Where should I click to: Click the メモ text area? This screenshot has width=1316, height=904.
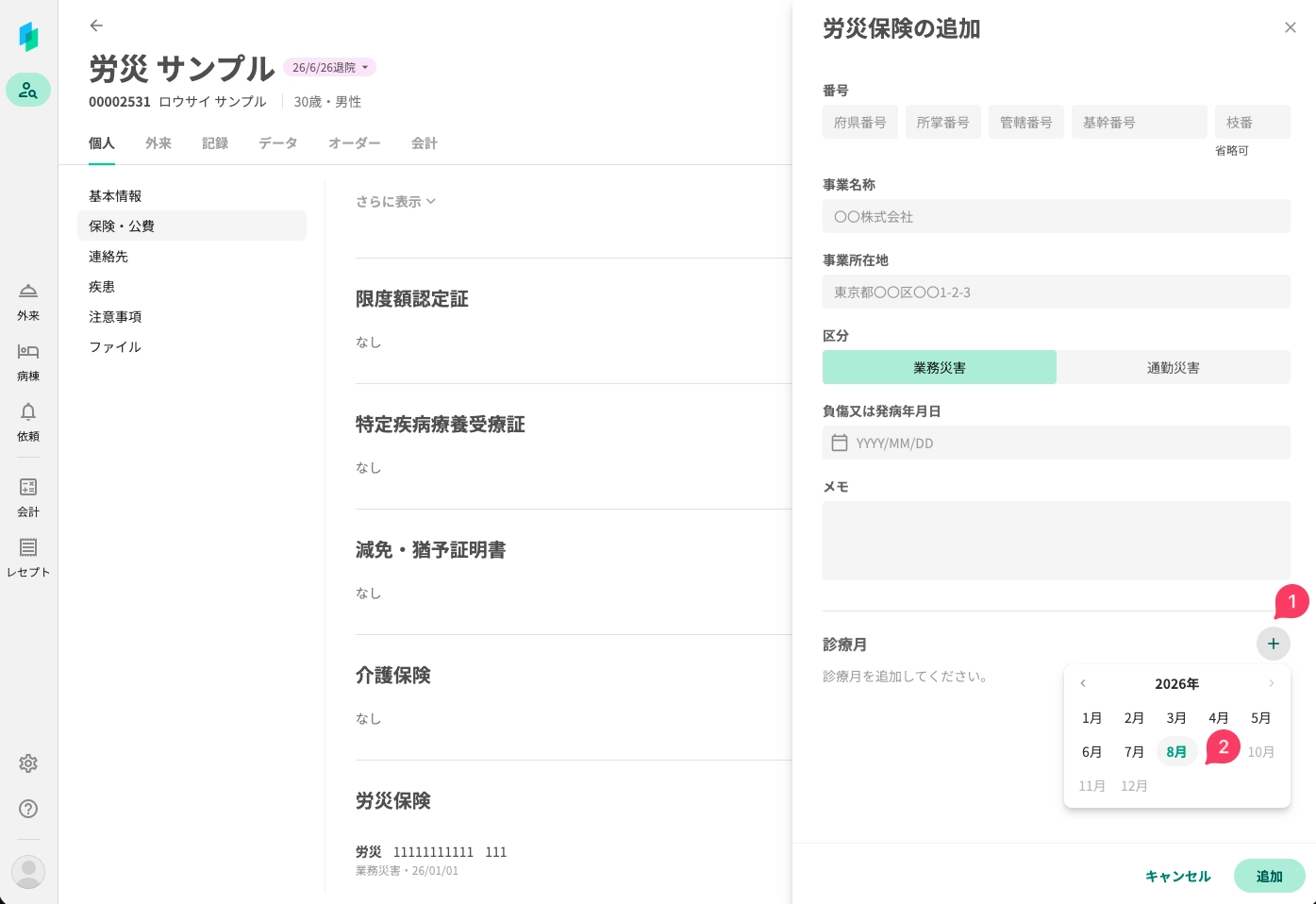click(x=1057, y=540)
